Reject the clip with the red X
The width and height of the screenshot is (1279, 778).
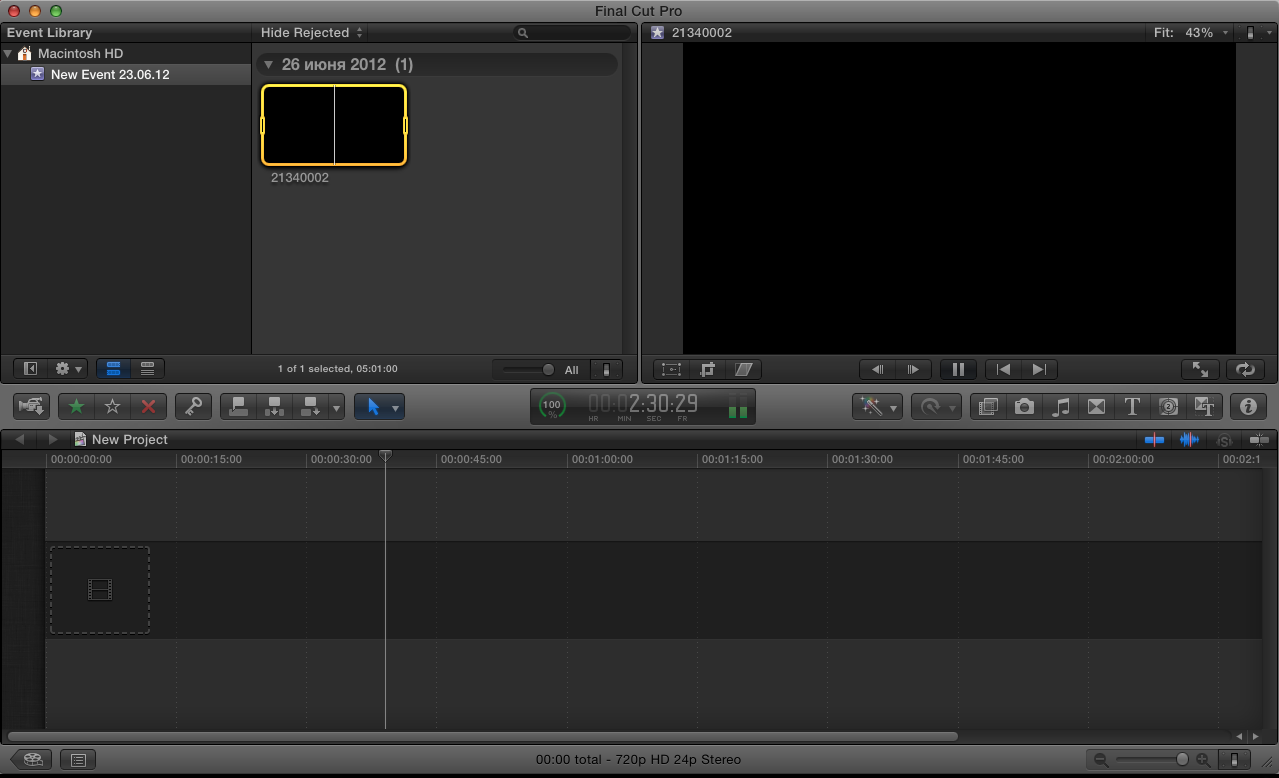click(148, 406)
